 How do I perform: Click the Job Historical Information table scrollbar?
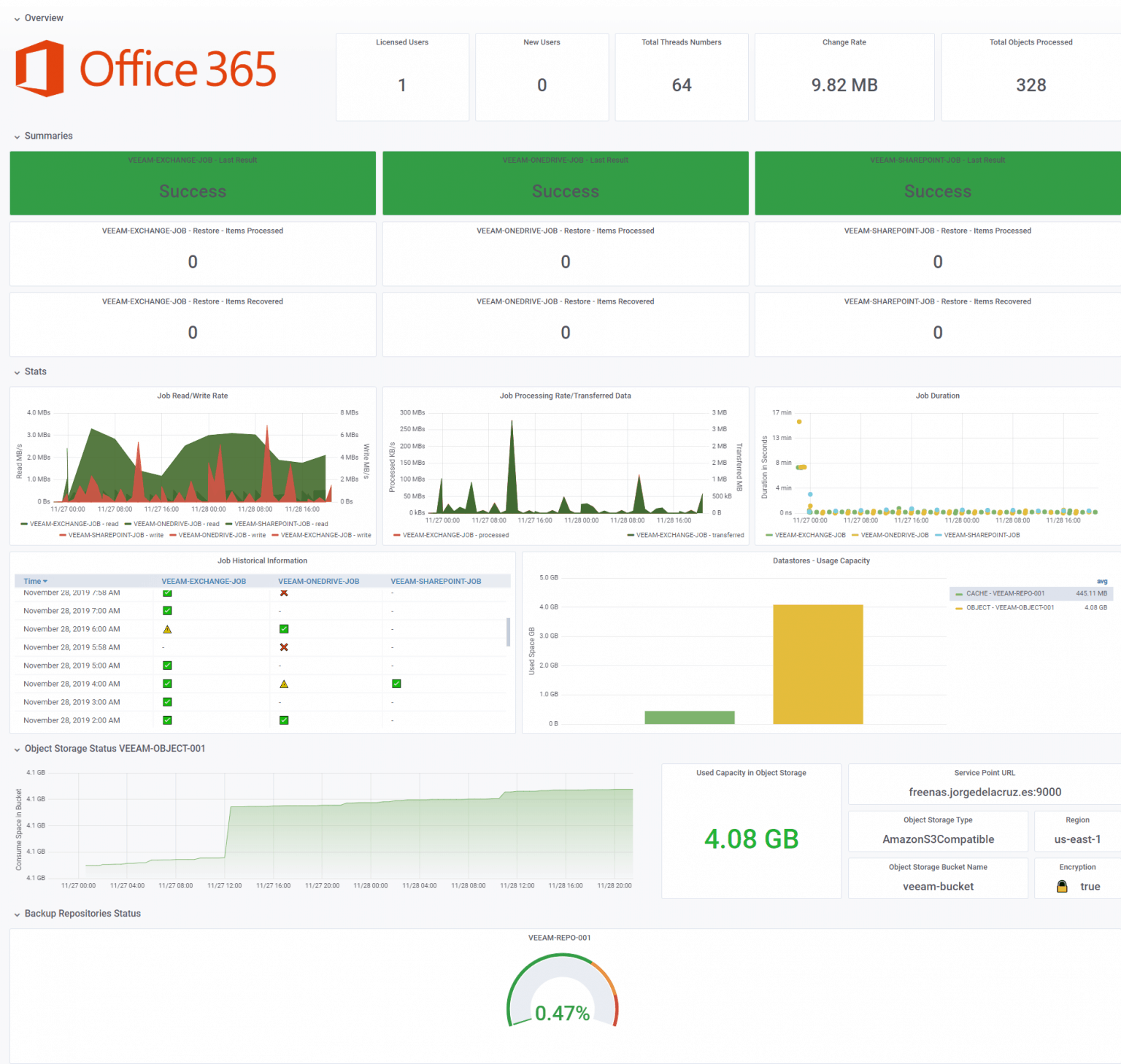[x=508, y=632]
